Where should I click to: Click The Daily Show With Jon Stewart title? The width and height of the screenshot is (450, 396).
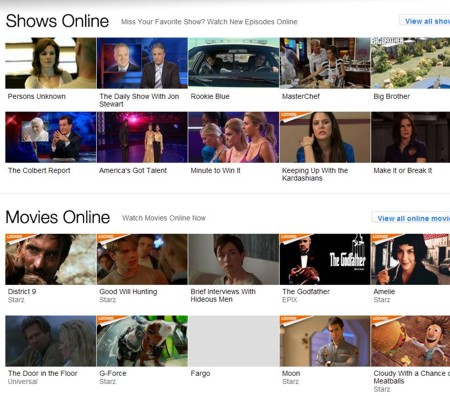(x=139, y=100)
